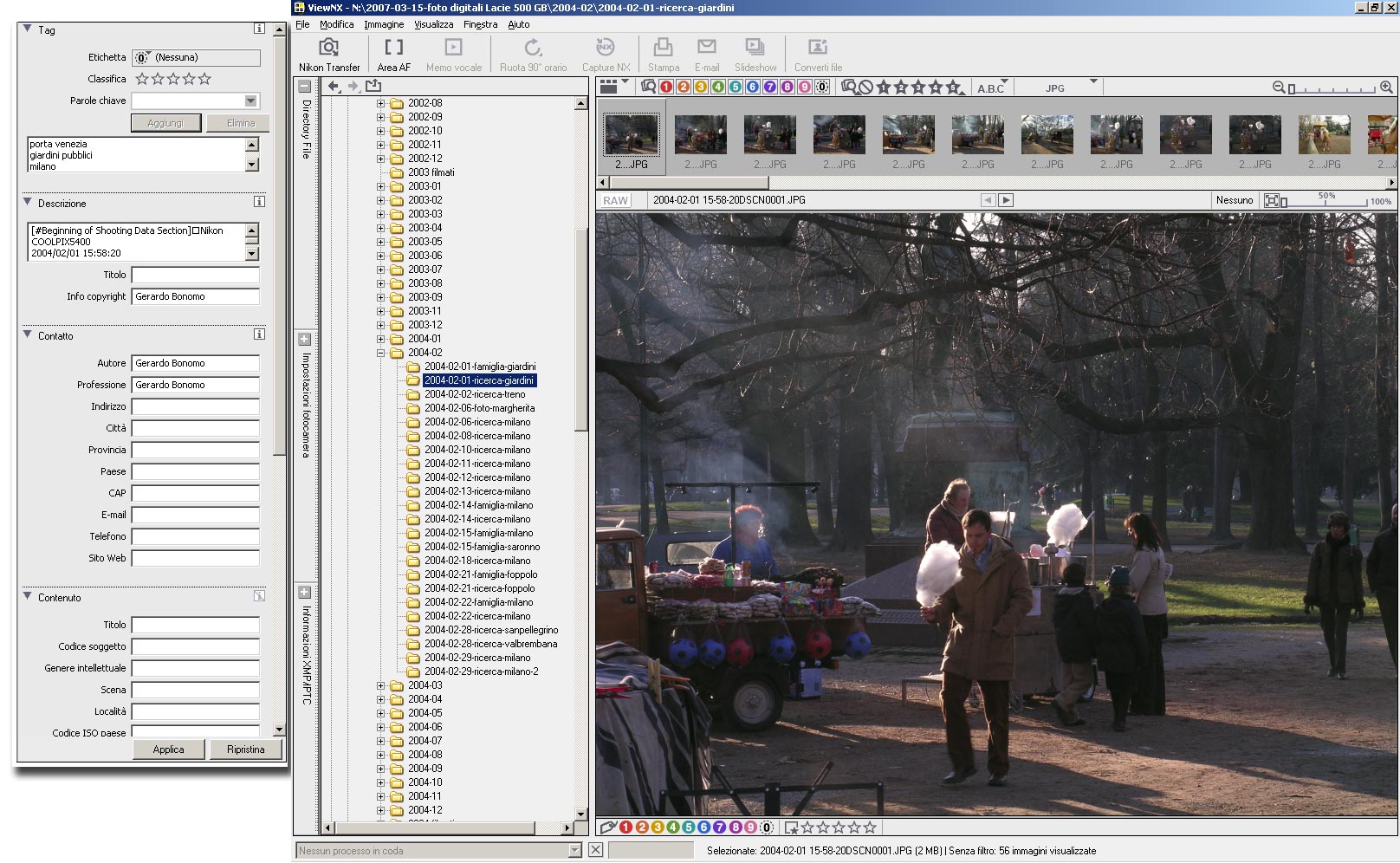Rotate image with Ruota 90° orario

click(533, 55)
